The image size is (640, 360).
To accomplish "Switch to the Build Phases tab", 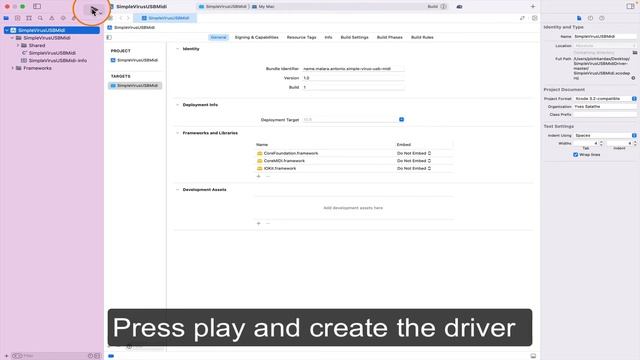I will pos(389,37).
